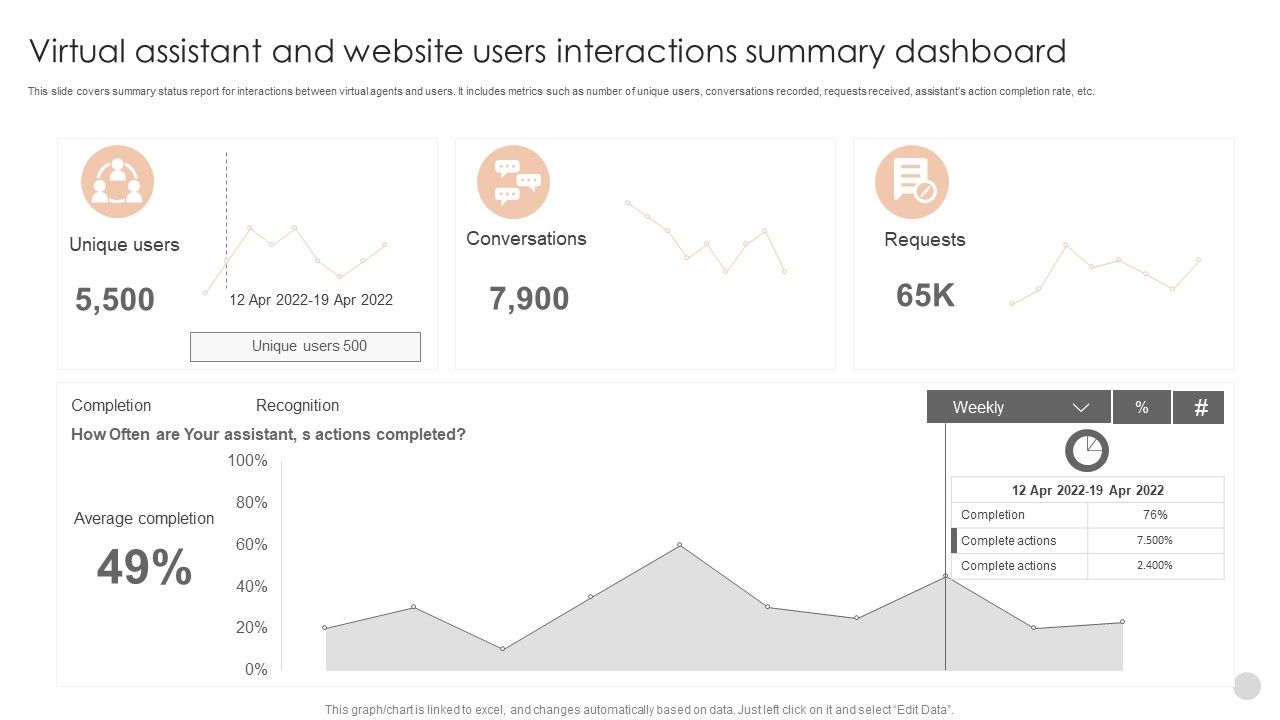Click the chart point at the vertical marker line
Viewport: 1280px width, 720px height.
coord(945,576)
